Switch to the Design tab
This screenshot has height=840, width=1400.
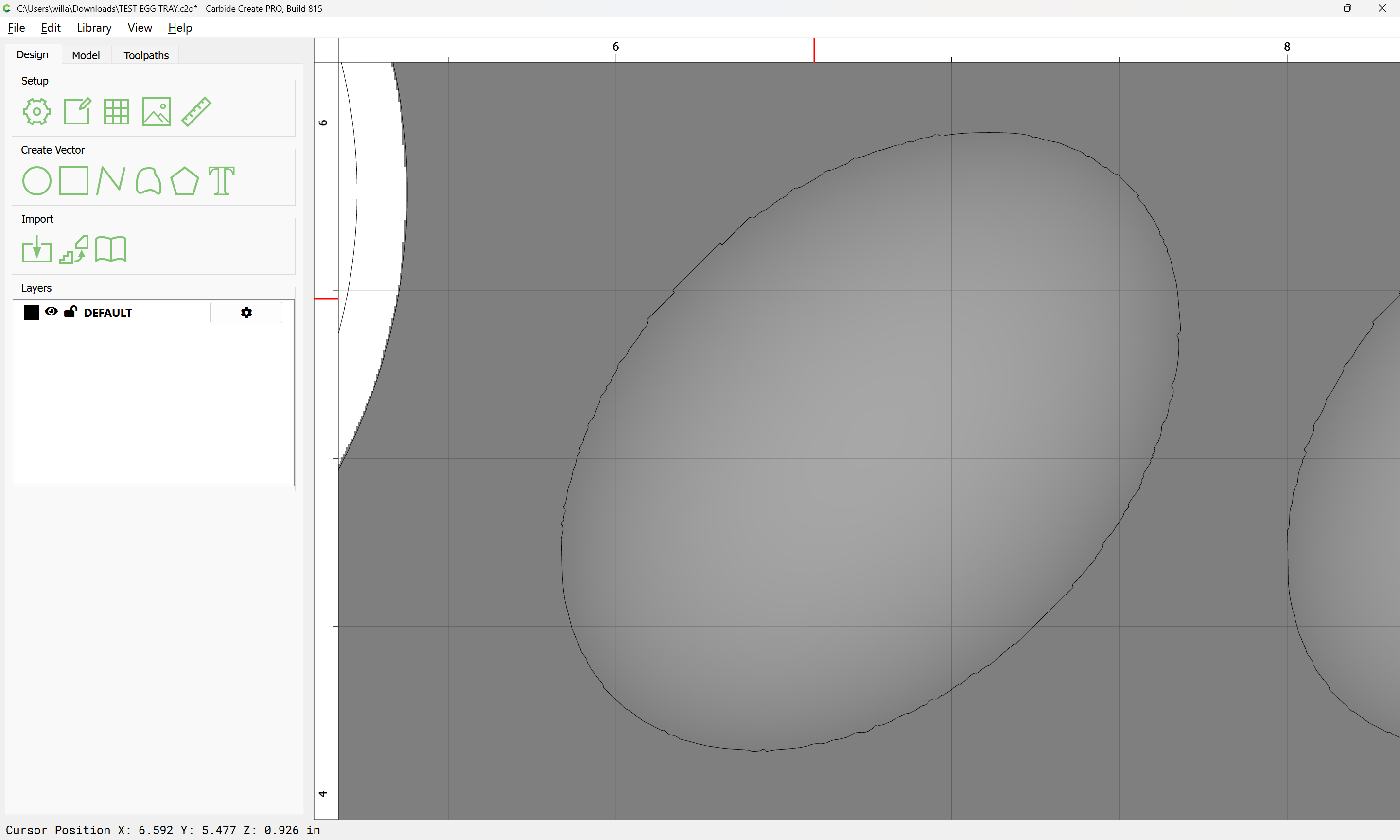click(x=32, y=54)
